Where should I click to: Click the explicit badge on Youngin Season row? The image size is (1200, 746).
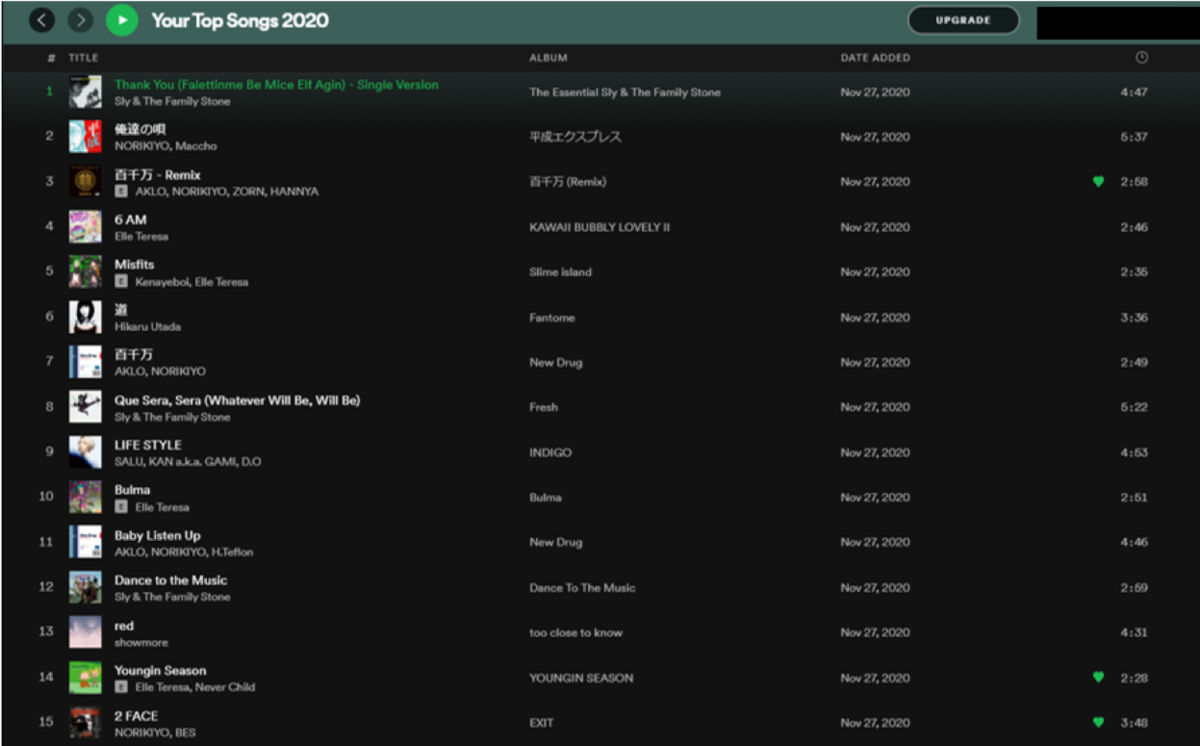[x=121, y=687]
